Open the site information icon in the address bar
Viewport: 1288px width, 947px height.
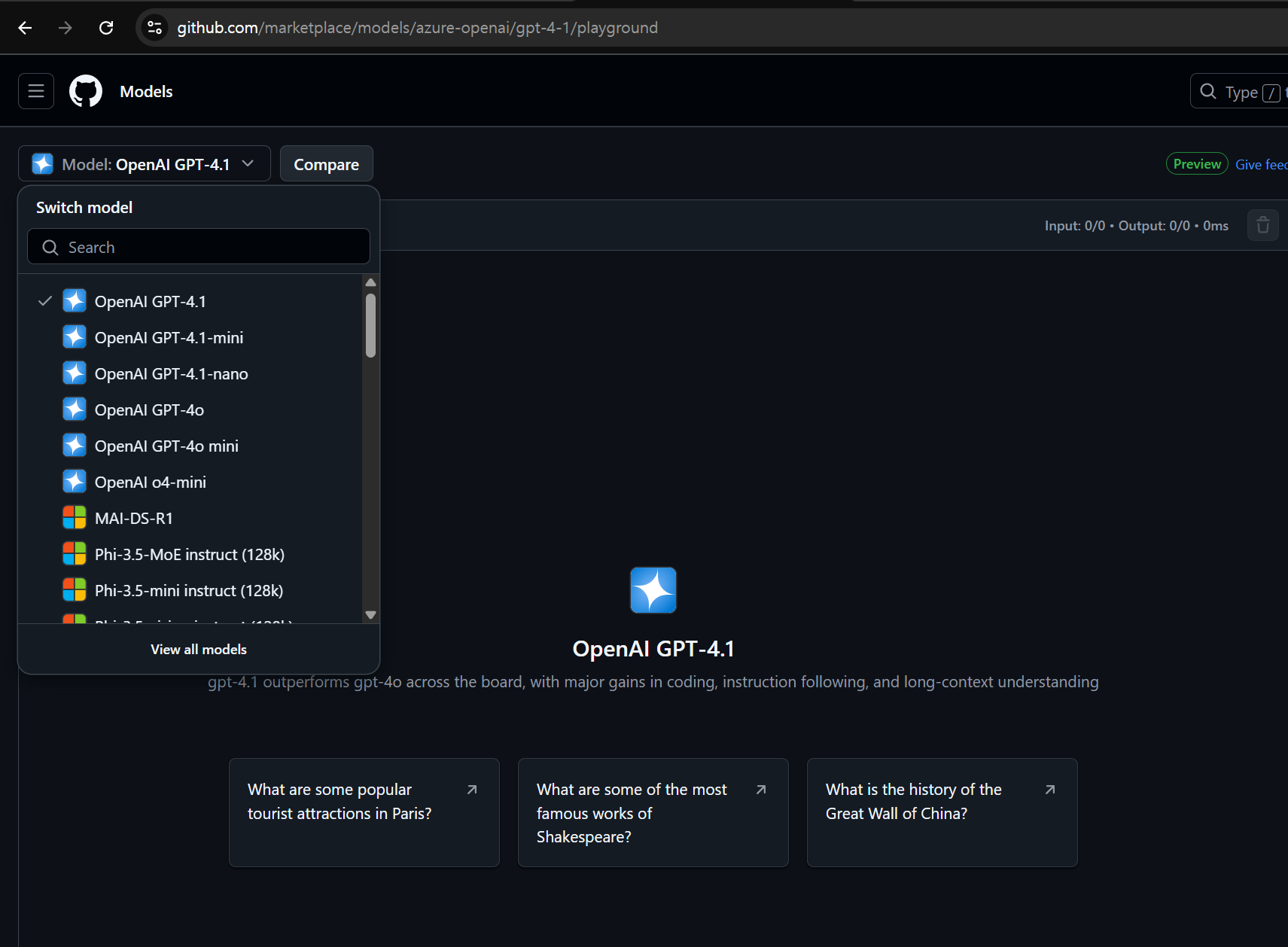point(154,28)
